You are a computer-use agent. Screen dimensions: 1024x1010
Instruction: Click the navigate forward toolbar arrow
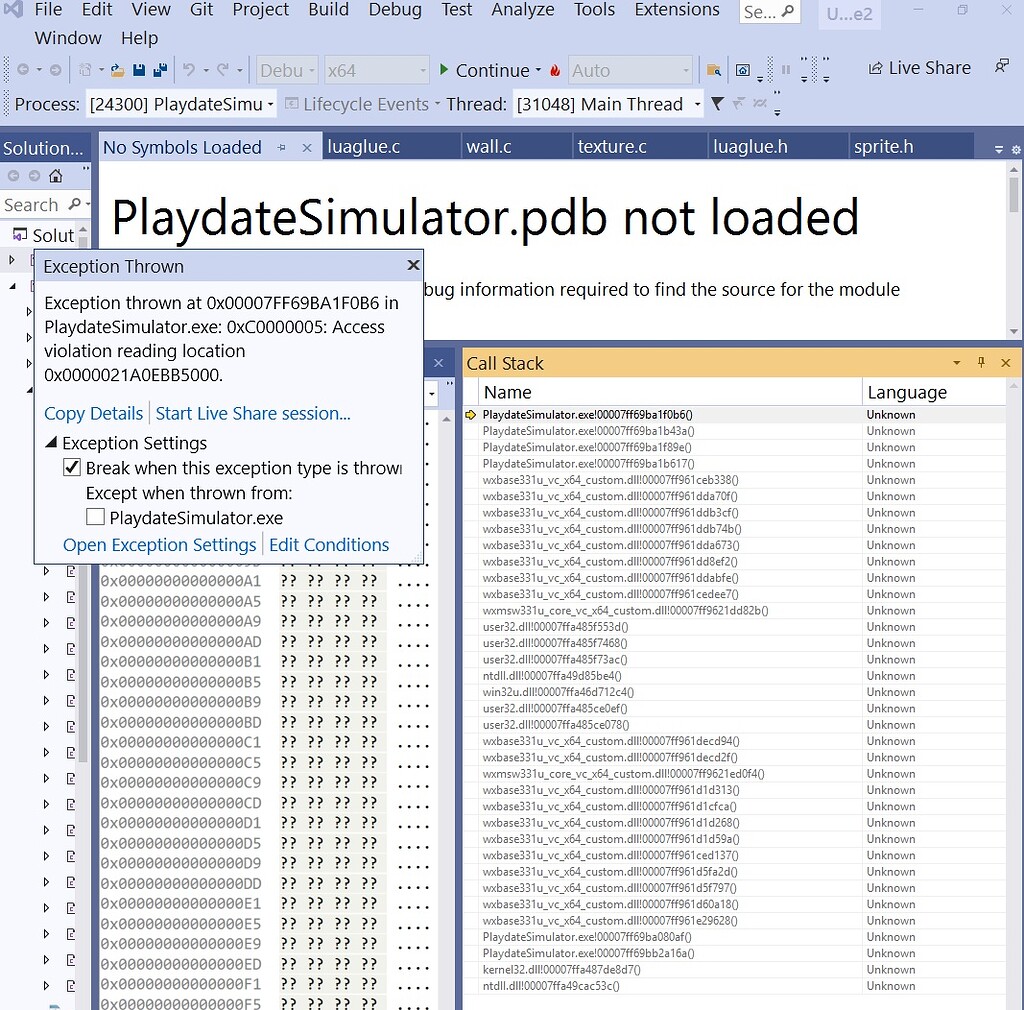pos(56,70)
